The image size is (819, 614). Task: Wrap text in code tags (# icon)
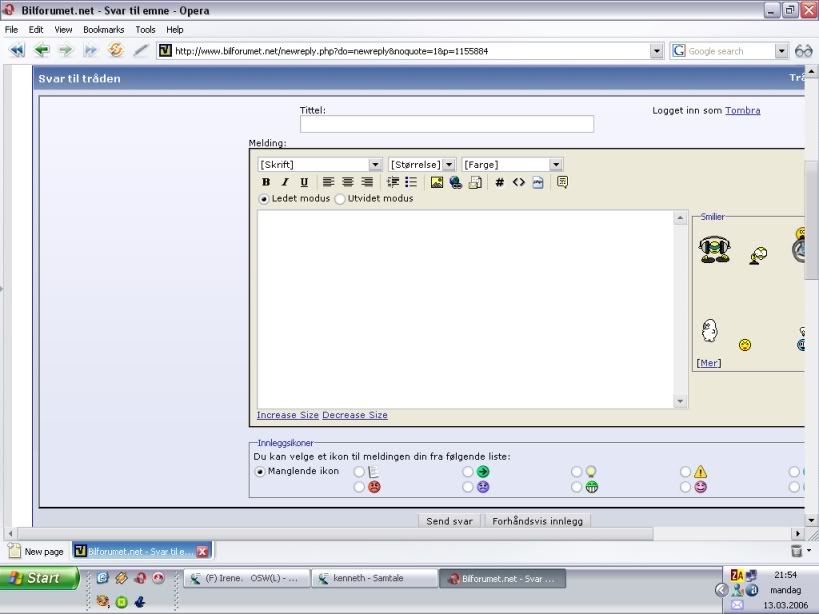[499, 182]
